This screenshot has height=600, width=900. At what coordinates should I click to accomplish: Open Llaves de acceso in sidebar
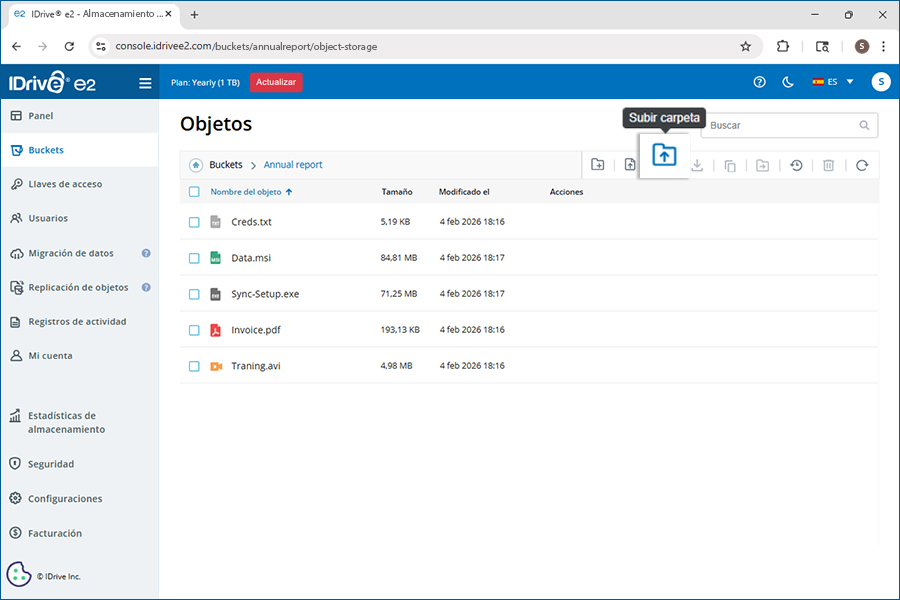point(65,184)
